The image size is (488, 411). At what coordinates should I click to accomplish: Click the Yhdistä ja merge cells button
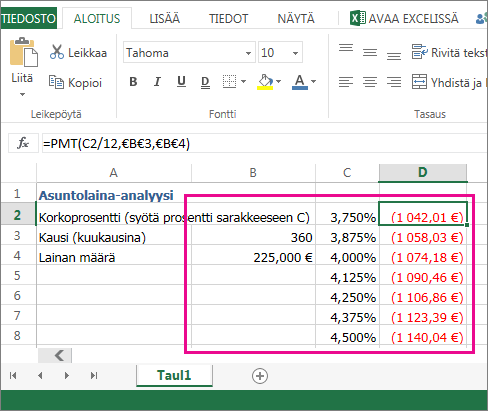click(x=449, y=82)
